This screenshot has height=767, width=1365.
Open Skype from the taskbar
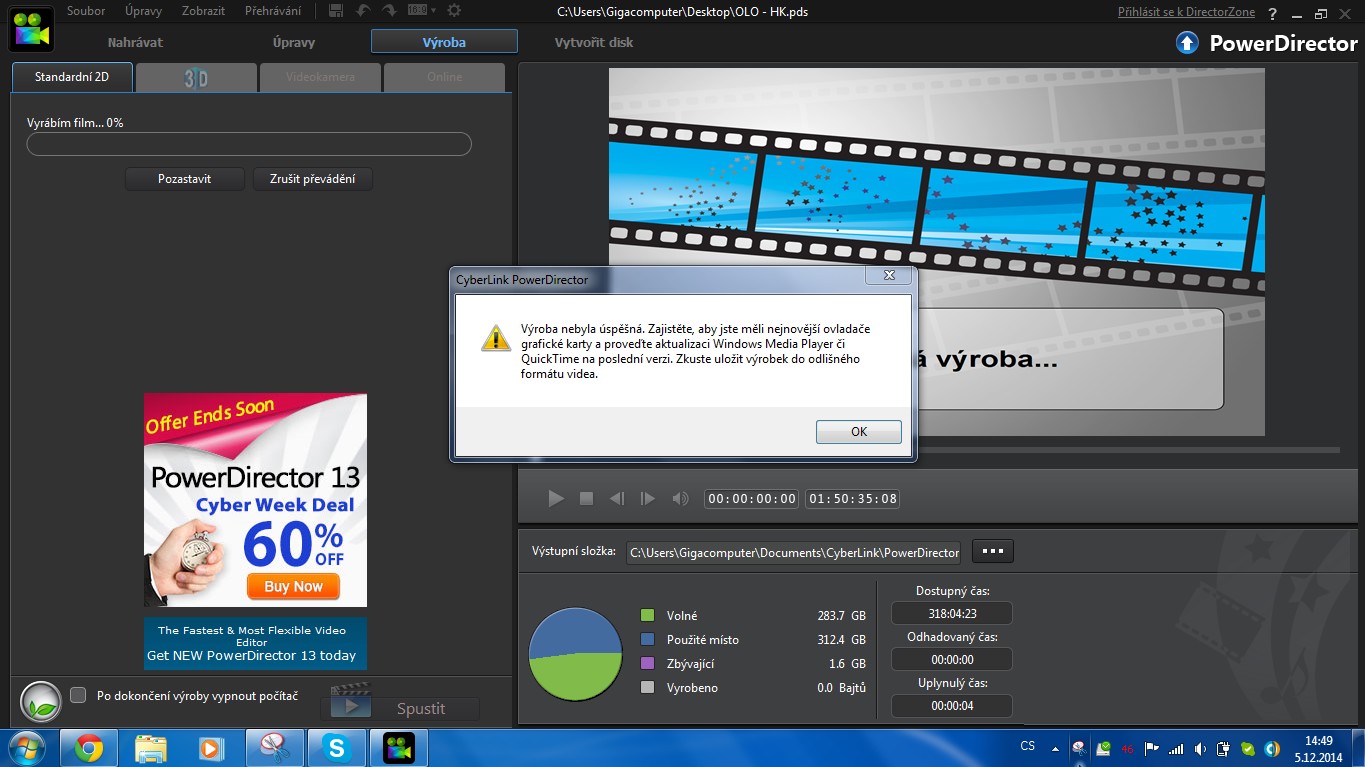pos(336,747)
